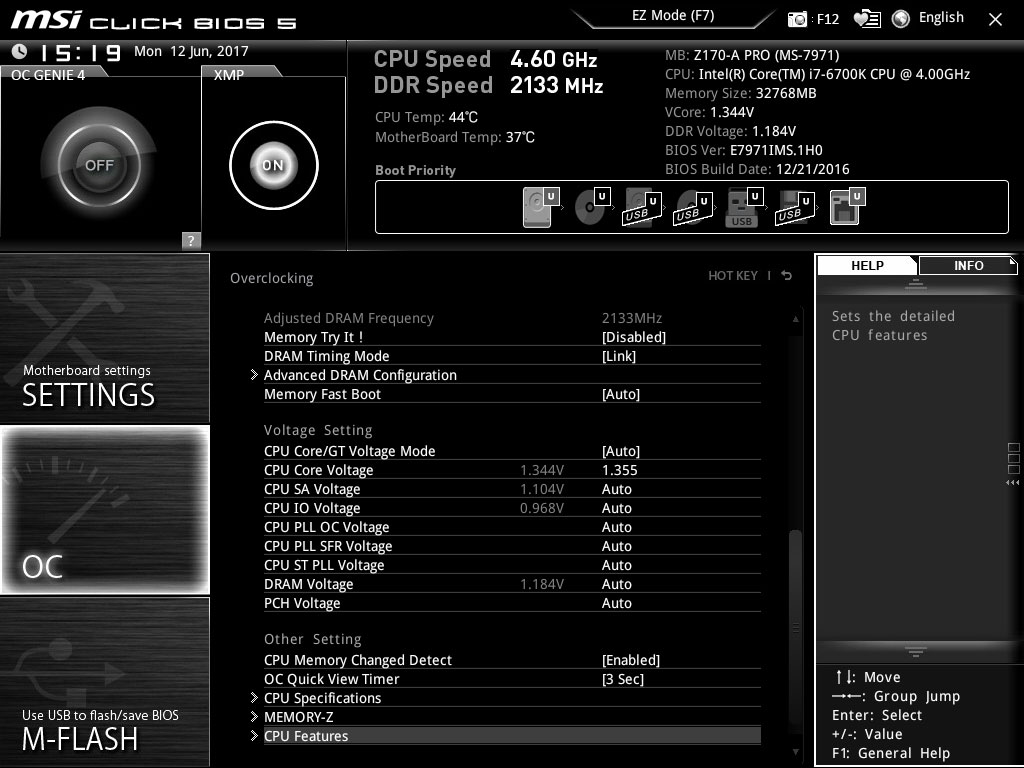Select the CD/DVD drive boot priority icon

point(592,207)
